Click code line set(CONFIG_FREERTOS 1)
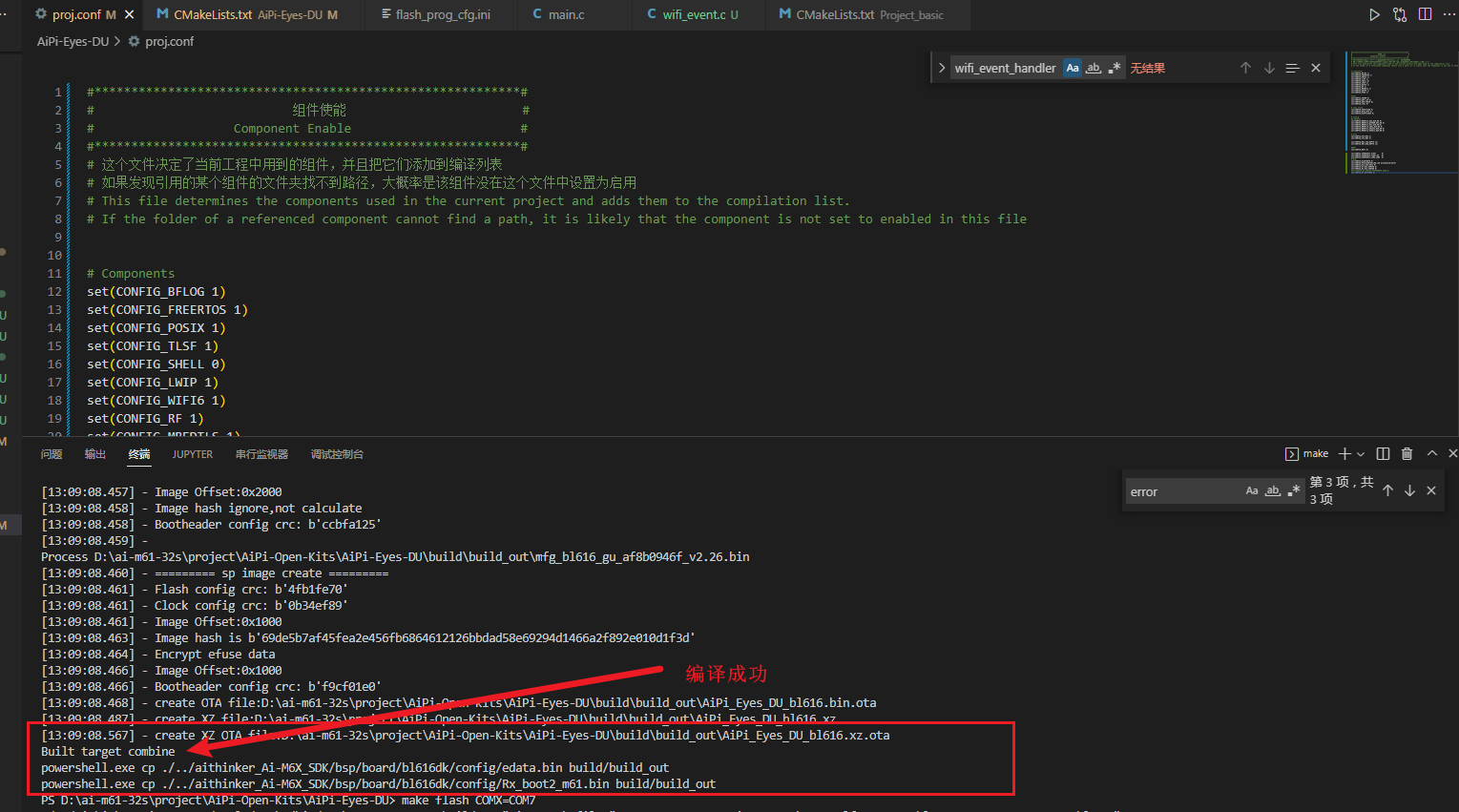 point(167,310)
